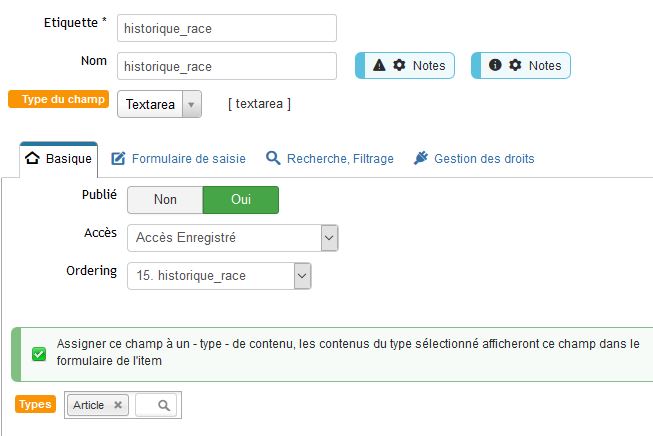Uncheck the assign field to content type checkbox
The width and height of the screenshot is (653, 436).
point(39,354)
